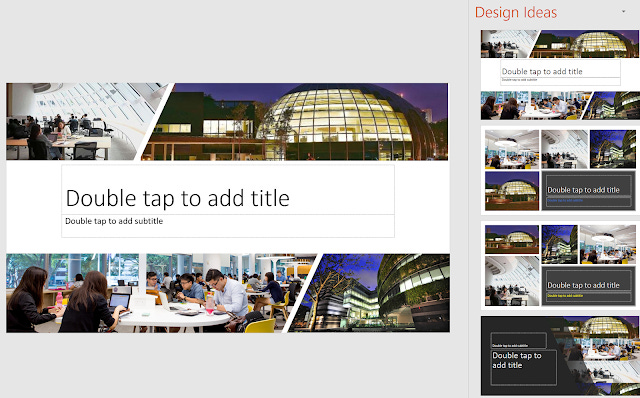Screen dimensions: 640x398
Task: Select the fourth design idea with dark left panel
Action: (560, 356)
